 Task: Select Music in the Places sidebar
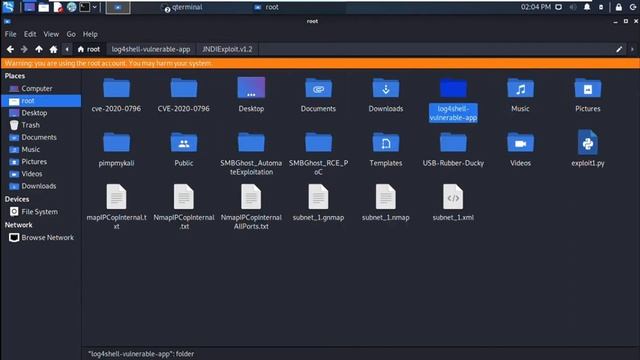41,149
